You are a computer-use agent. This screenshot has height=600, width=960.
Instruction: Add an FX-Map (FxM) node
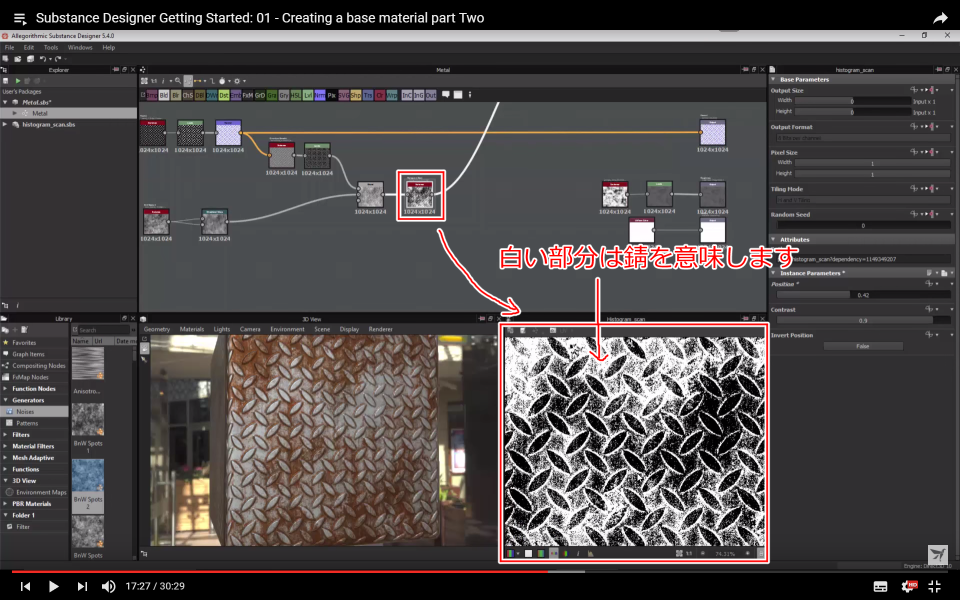[x=247, y=96]
